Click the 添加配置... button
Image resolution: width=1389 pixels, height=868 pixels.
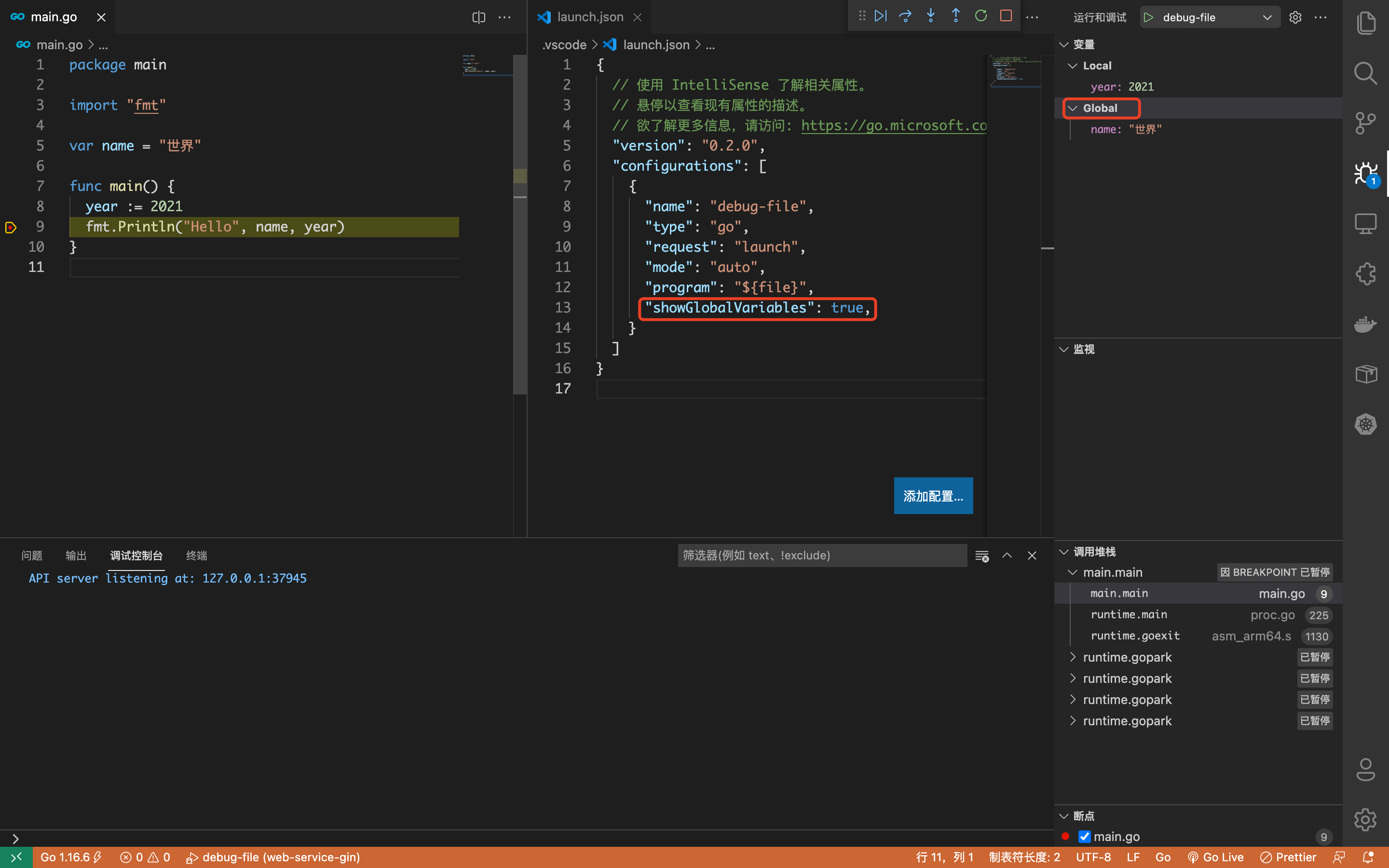[x=933, y=496]
